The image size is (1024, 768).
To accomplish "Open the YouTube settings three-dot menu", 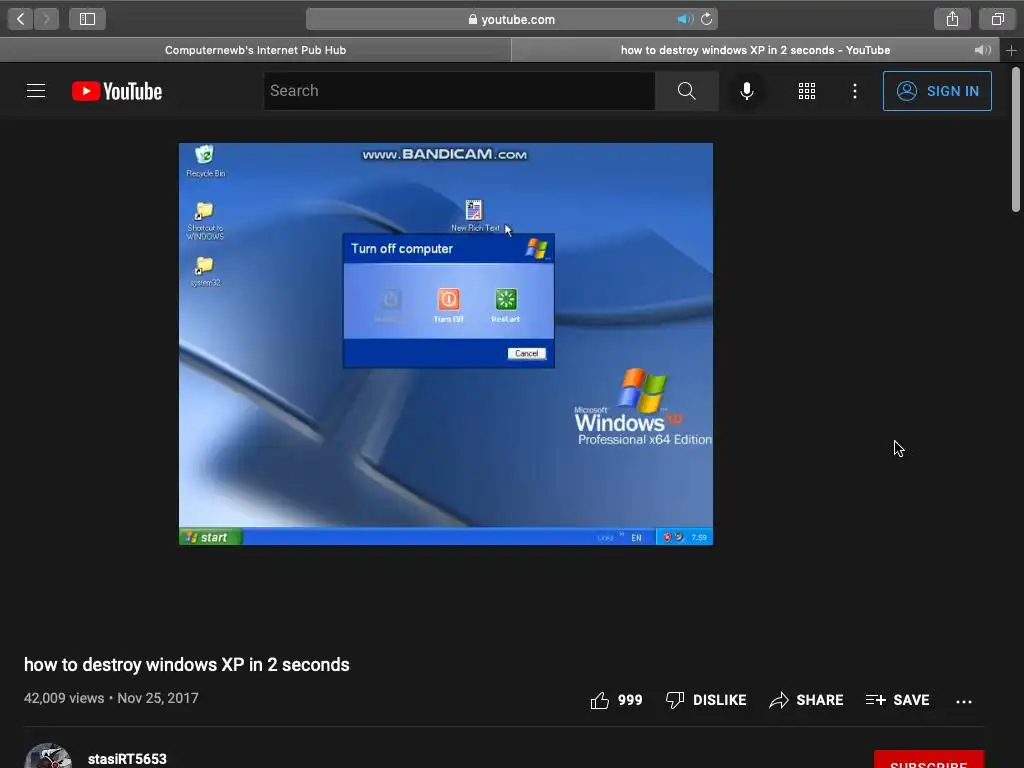I will click(x=855, y=91).
